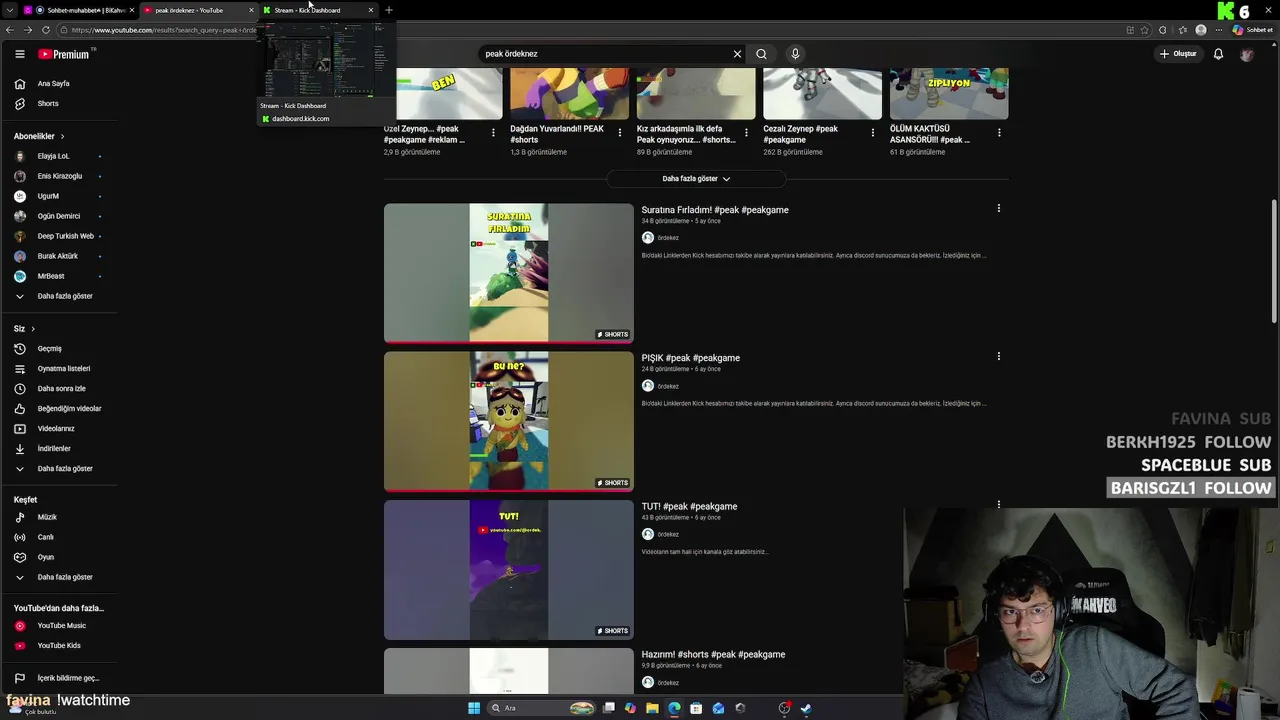This screenshot has width=1280, height=720.
Task: Open the 'TUT!' video thumbnail
Action: [x=509, y=570]
